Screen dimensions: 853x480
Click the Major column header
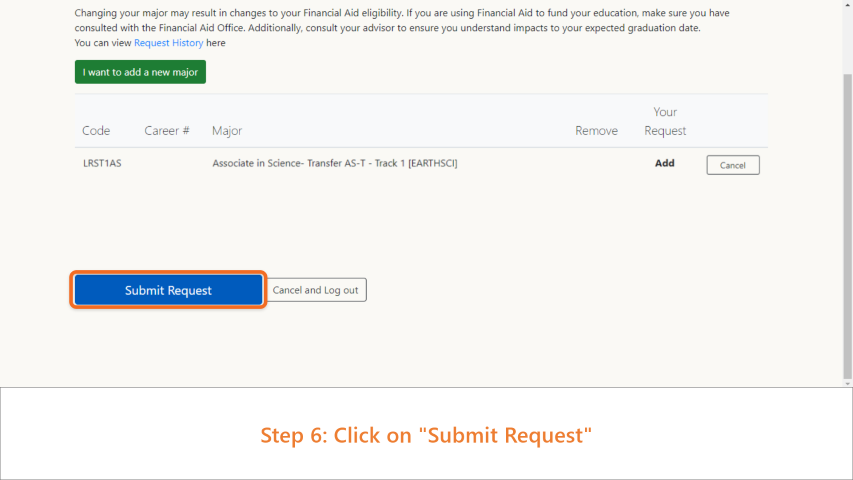pyautogui.click(x=227, y=131)
